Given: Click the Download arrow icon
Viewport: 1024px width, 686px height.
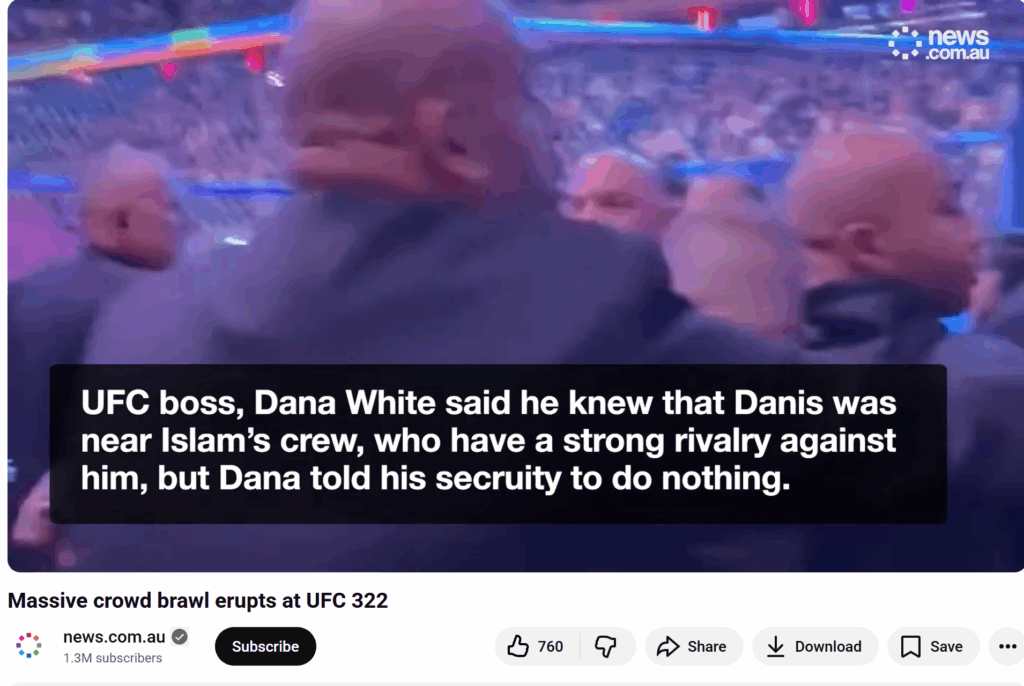Looking at the screenshot, I should coord(775,646).
